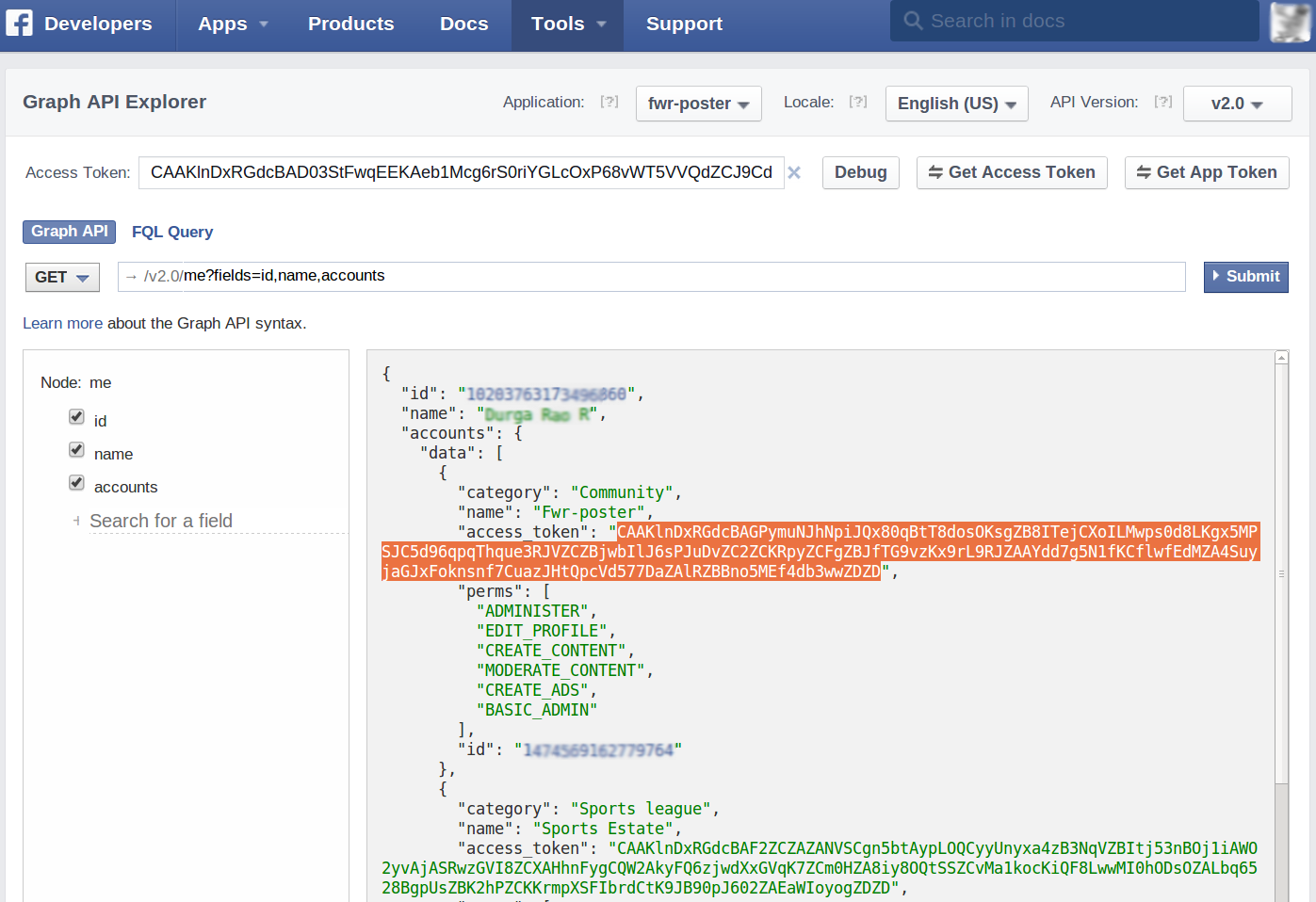Click the "Node: me" label

[76, 382]
